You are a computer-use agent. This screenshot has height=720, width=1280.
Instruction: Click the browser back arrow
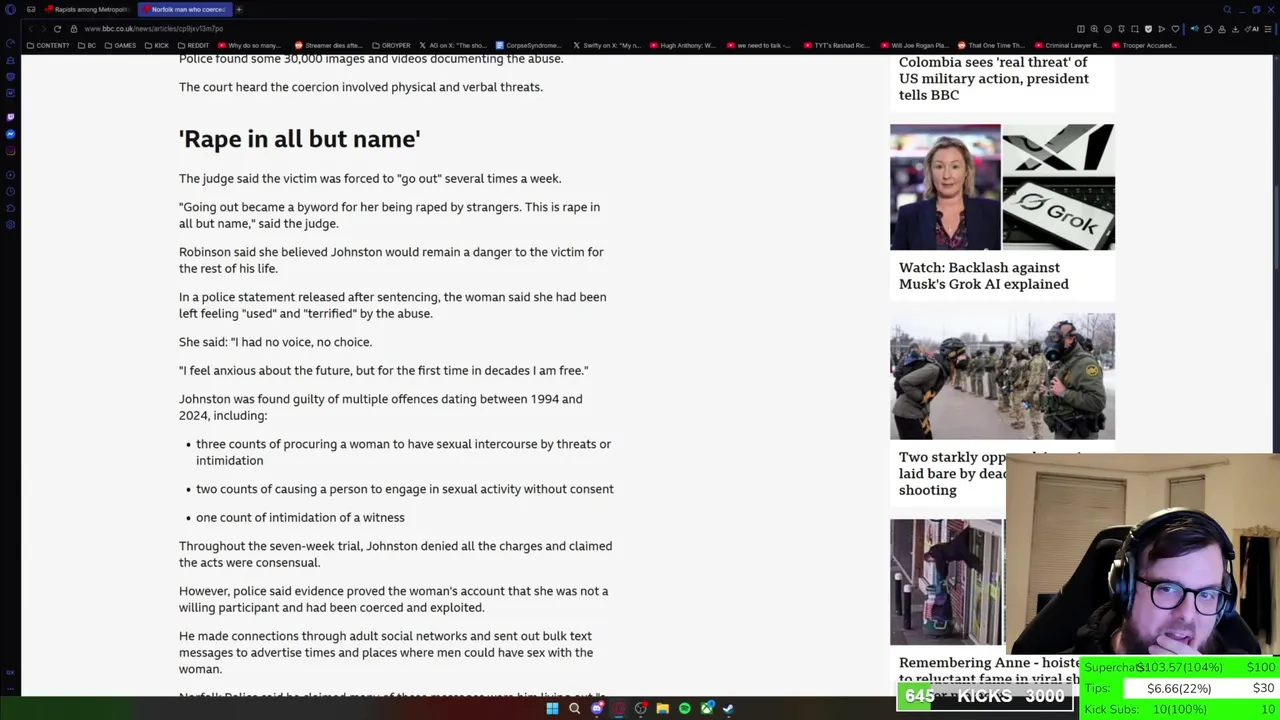pyautogui.click(x=30, y=29)
